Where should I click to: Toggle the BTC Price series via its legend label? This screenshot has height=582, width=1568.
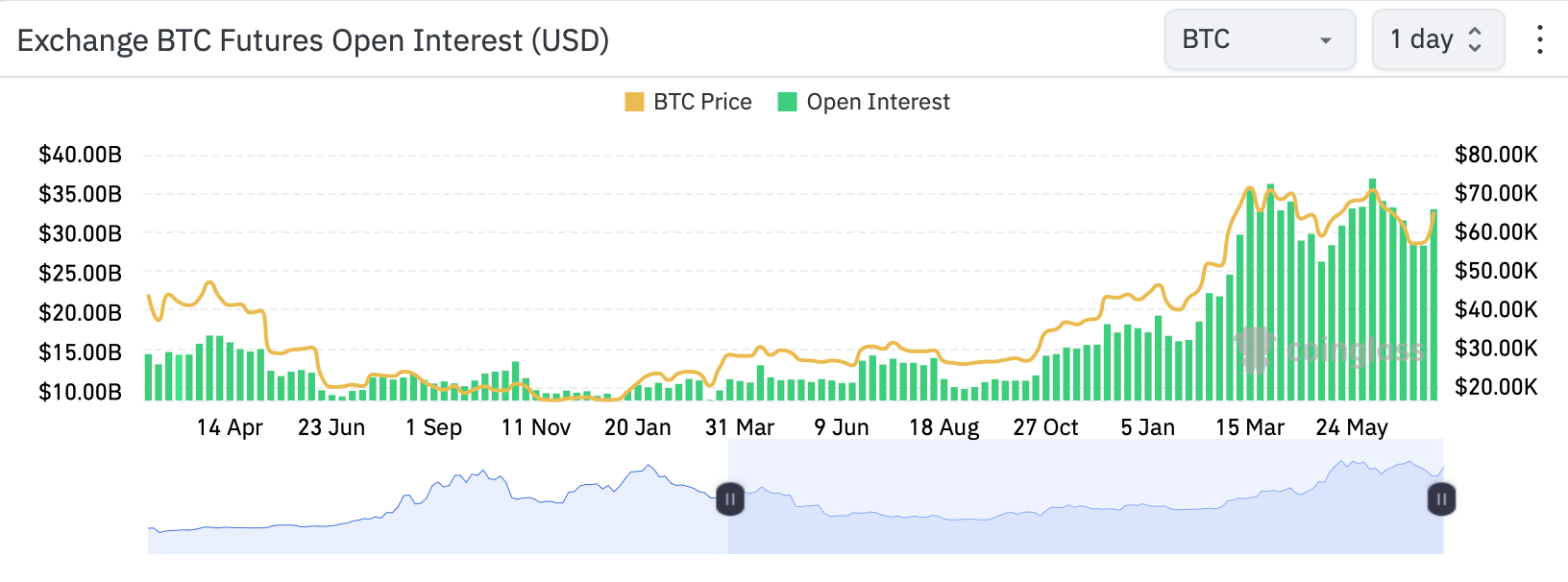702,102
